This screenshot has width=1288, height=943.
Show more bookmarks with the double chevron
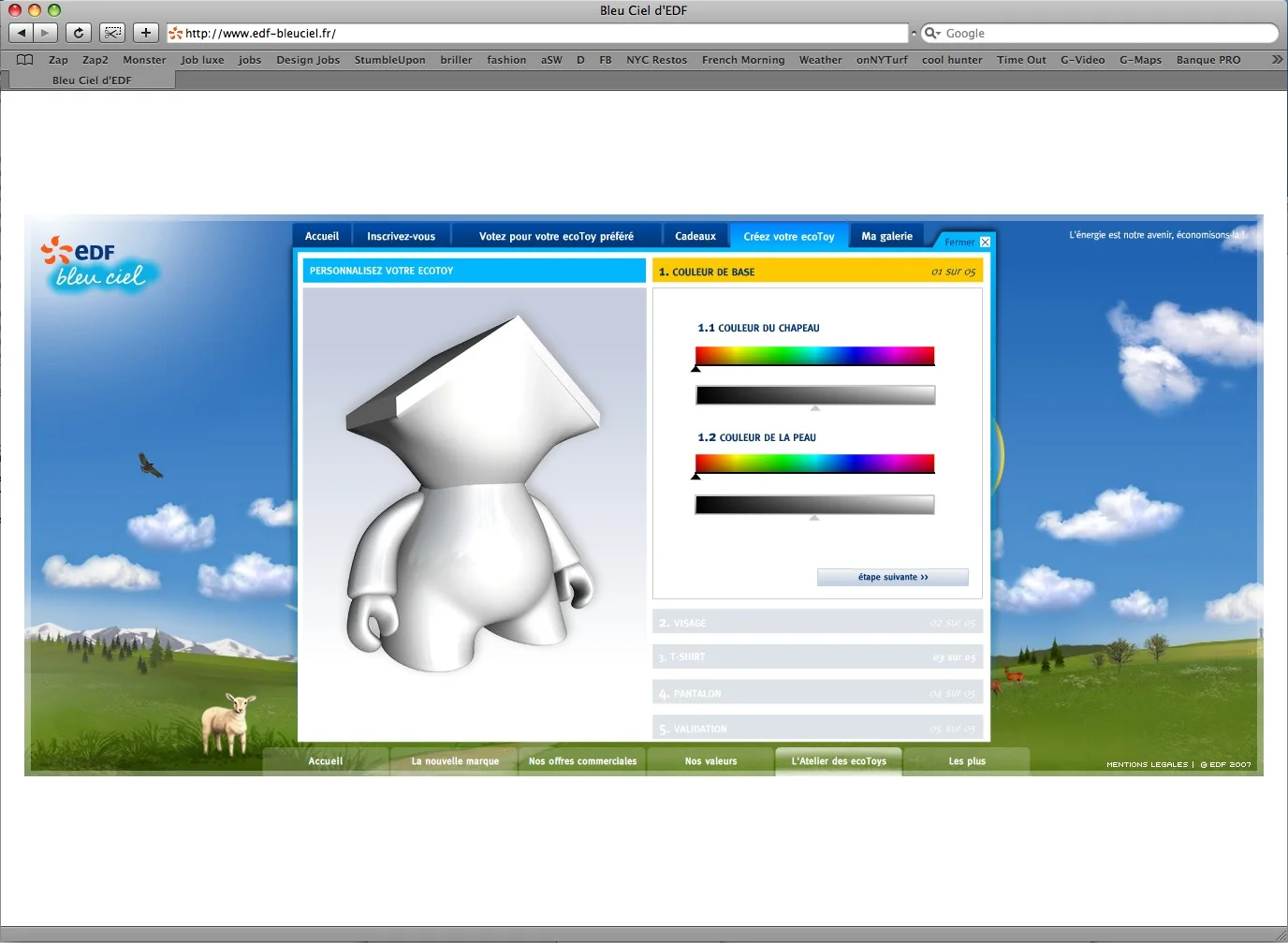[x=1277, y=59]
